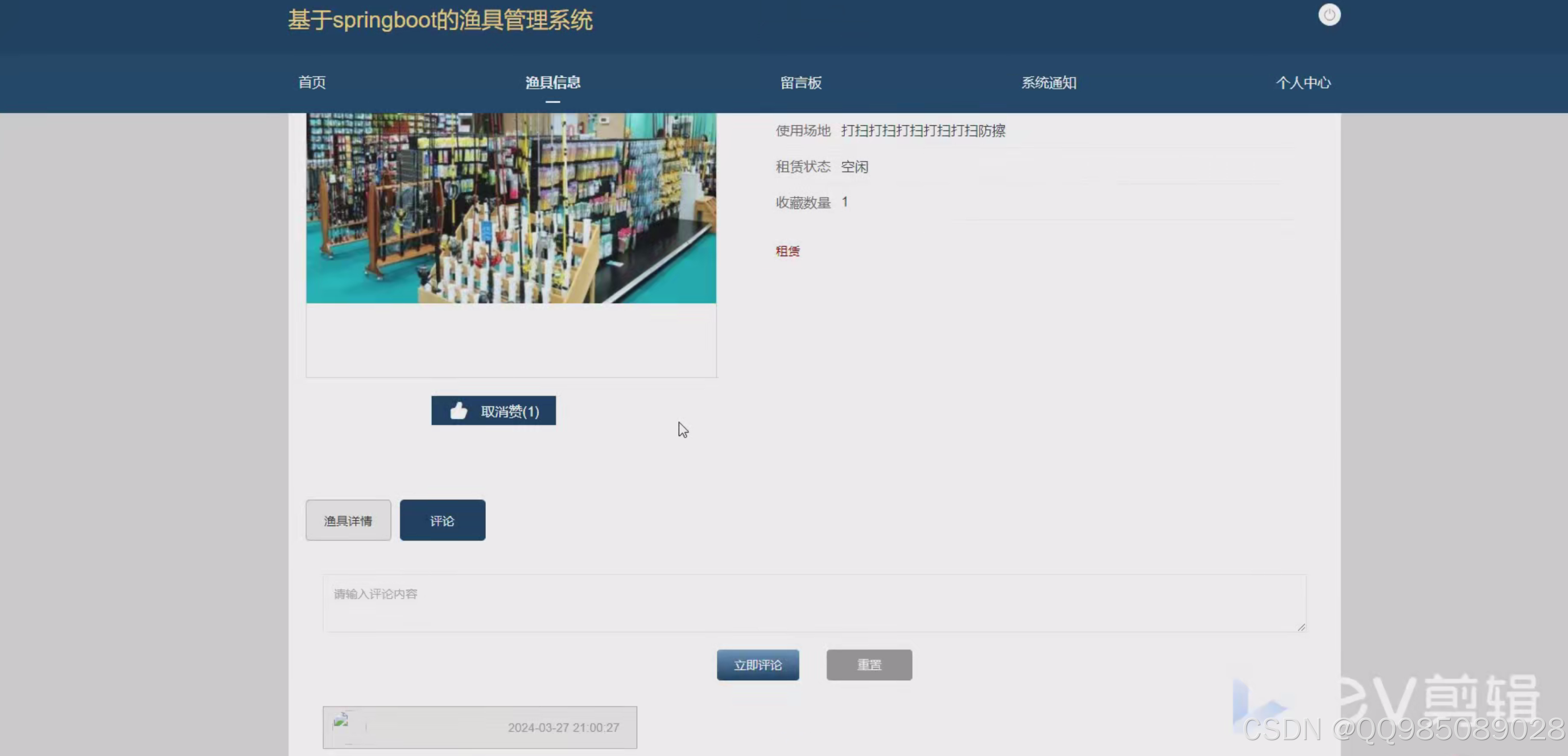Click the power logout icon top right
Viewport: 1568px width, 756px height.
tap(1330, 15)
